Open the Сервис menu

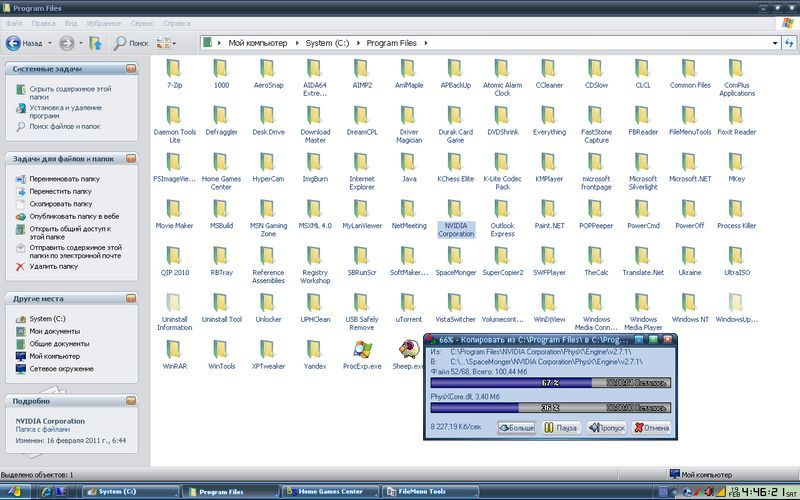click(x=143, y=22)
